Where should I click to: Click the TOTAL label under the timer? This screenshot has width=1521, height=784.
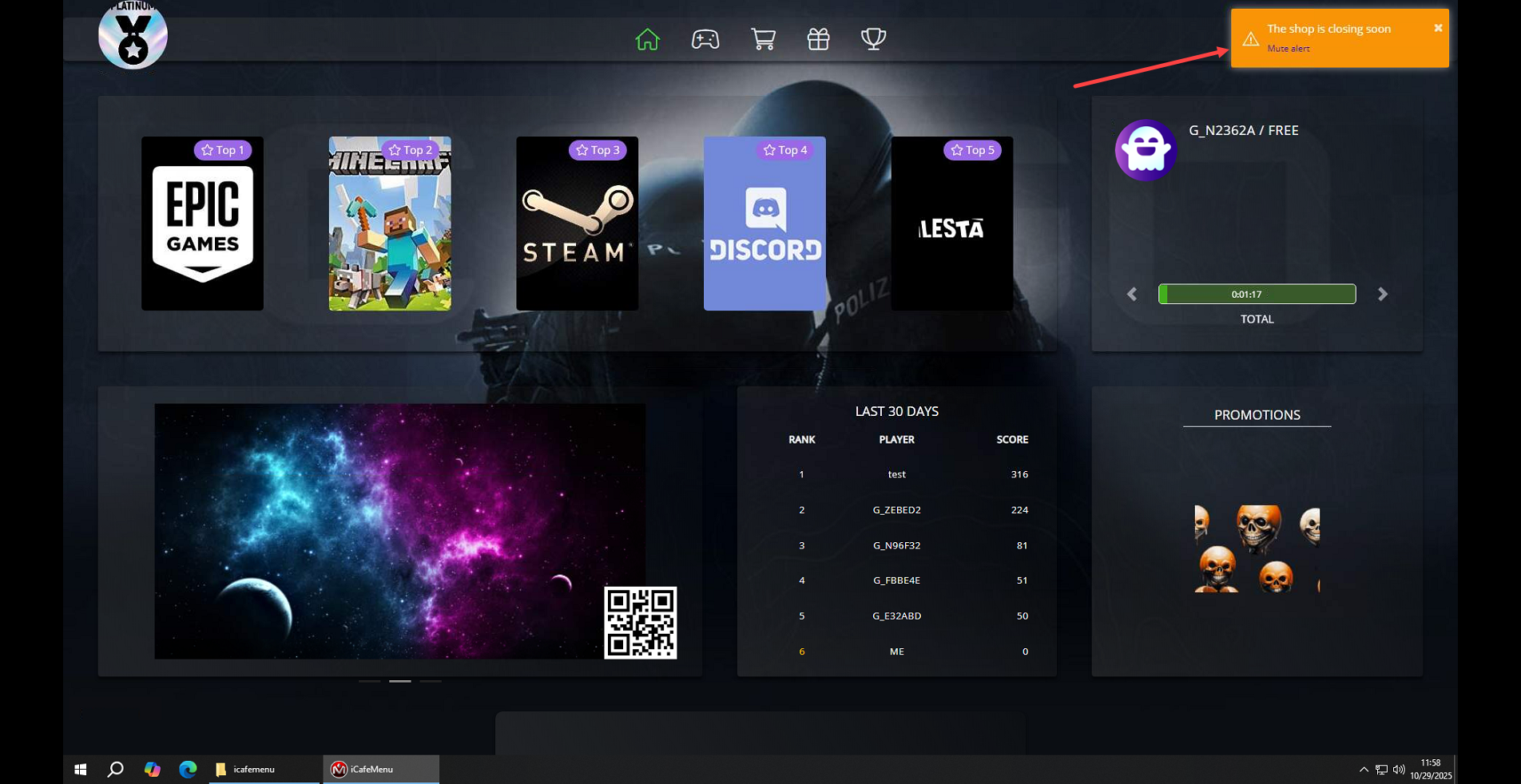1257,319
